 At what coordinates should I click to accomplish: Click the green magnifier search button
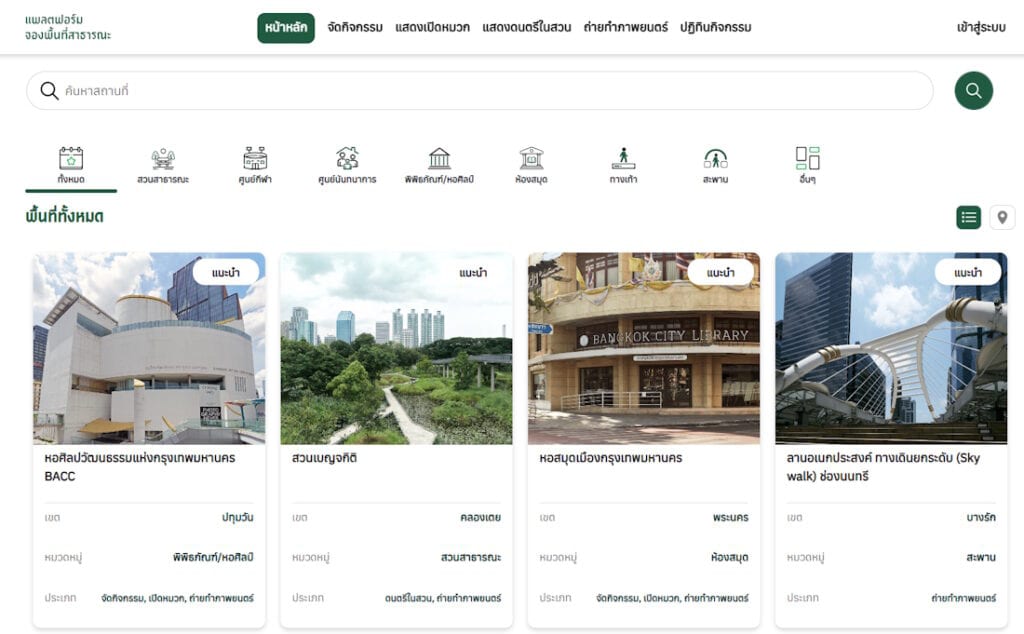[973, 91]
